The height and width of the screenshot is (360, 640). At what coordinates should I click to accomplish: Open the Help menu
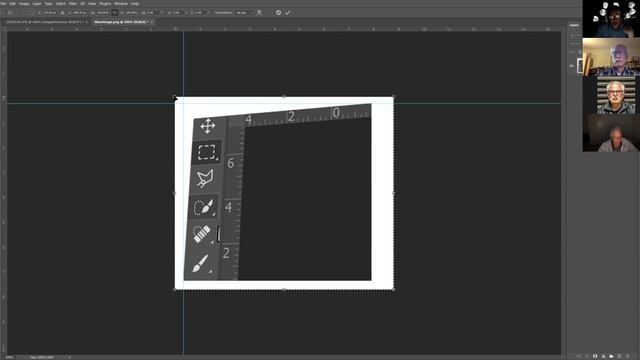click(x=135, y=4)
